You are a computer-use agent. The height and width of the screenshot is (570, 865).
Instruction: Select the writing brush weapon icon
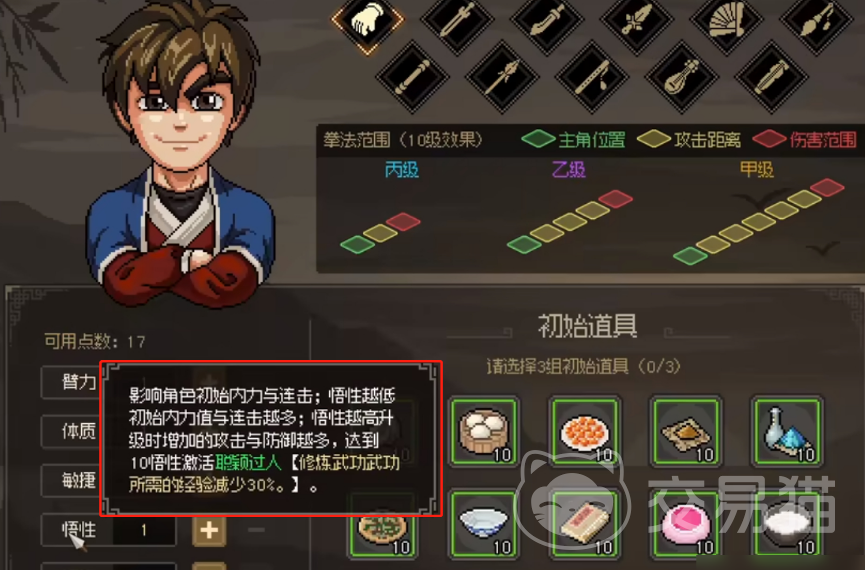[x=816, y=21]
